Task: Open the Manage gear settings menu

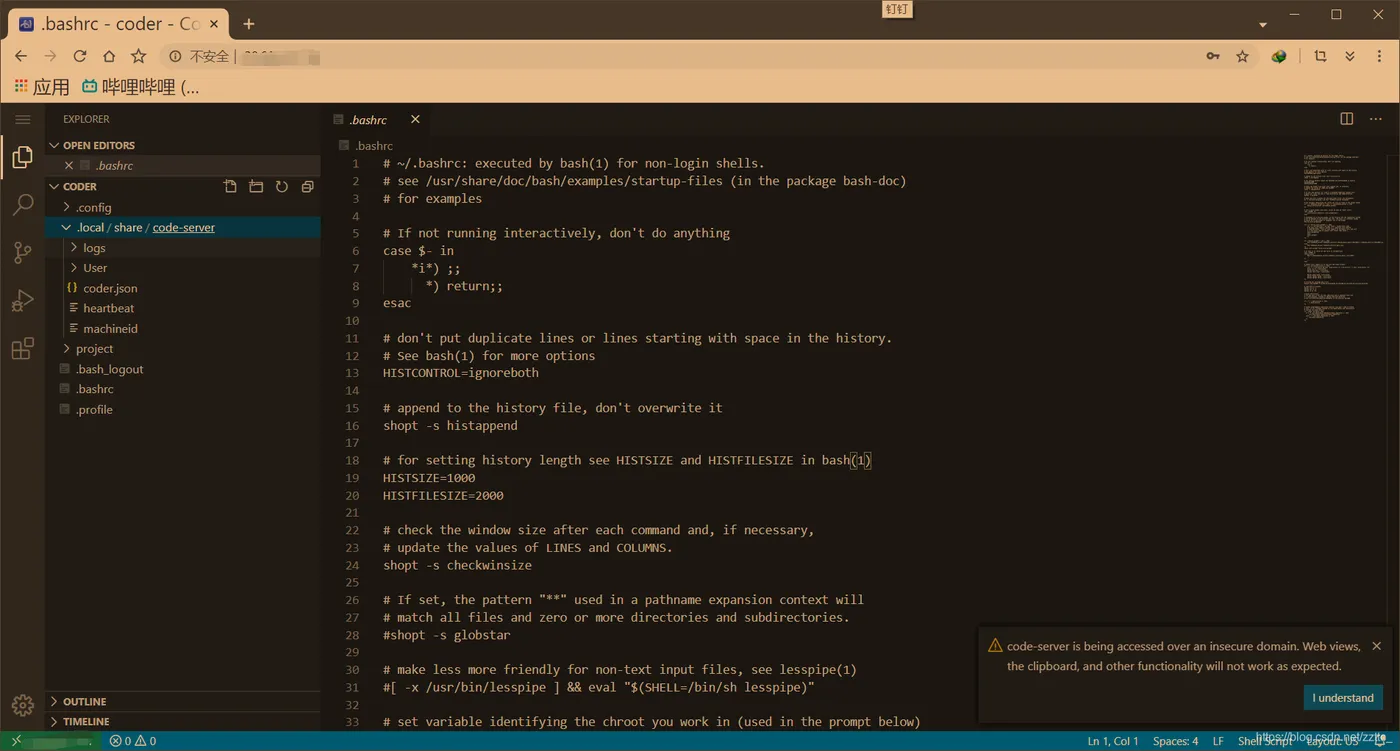Action: (22, 706)
